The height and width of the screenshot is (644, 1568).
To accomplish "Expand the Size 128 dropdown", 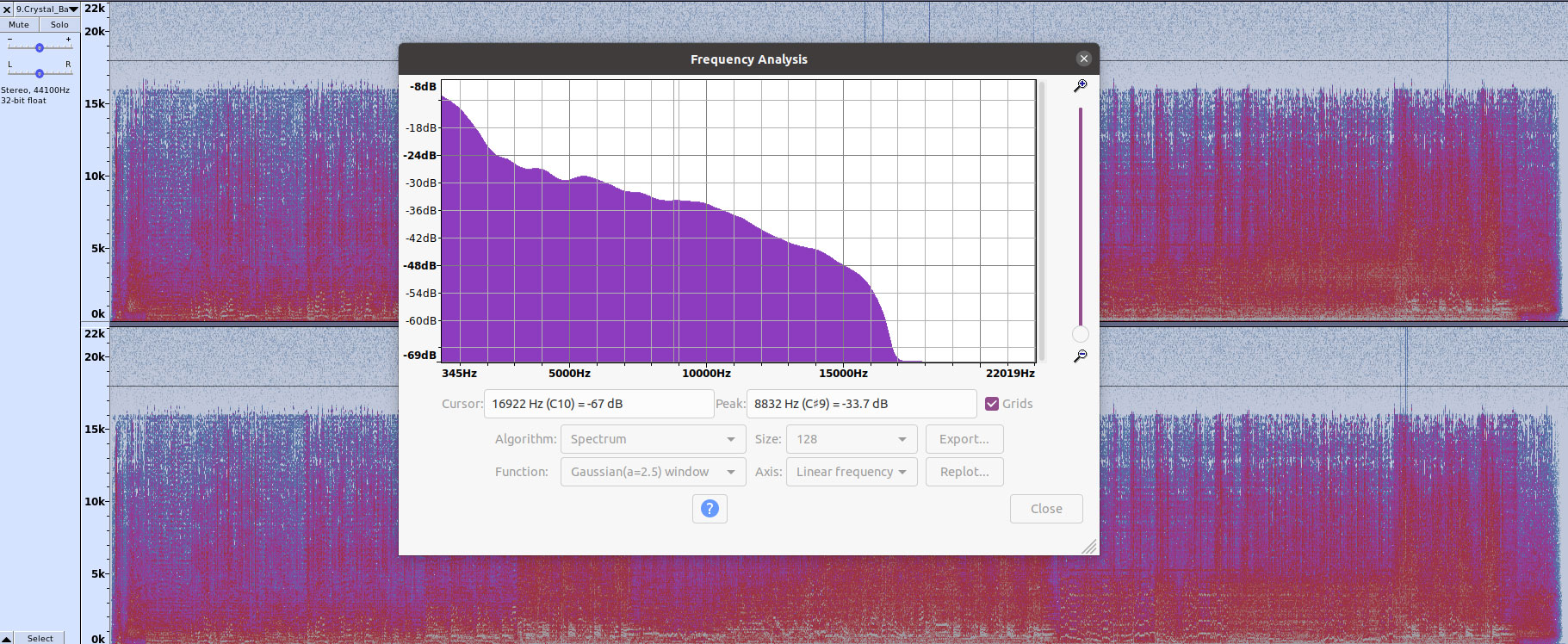I will click(x=851, y=439).
